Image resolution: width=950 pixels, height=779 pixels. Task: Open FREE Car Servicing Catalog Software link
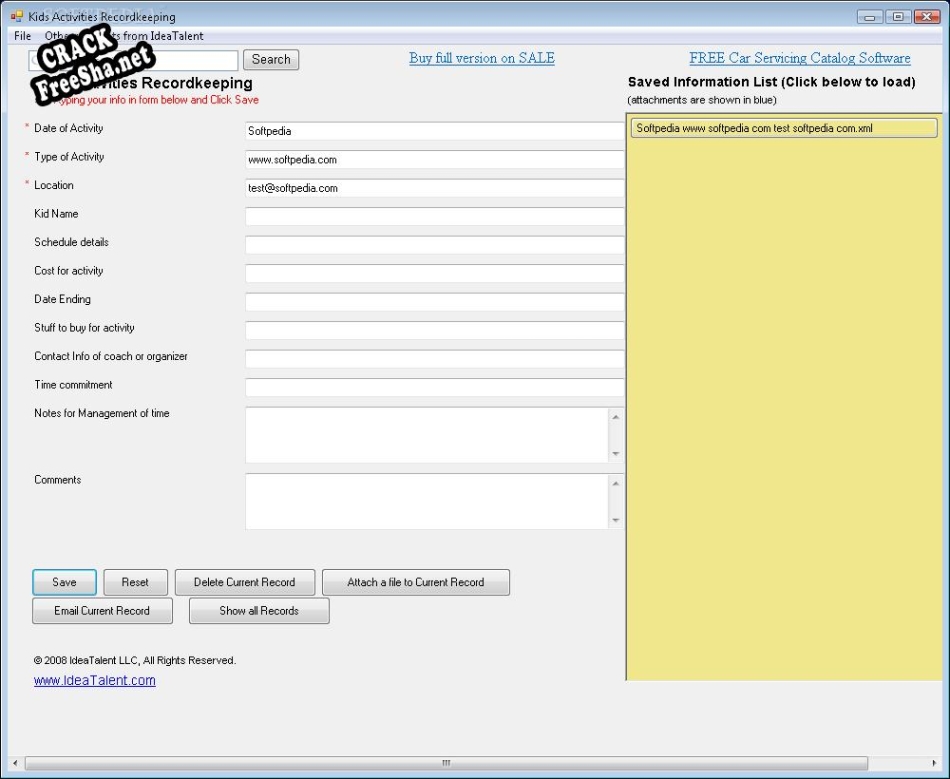point(799,58)
